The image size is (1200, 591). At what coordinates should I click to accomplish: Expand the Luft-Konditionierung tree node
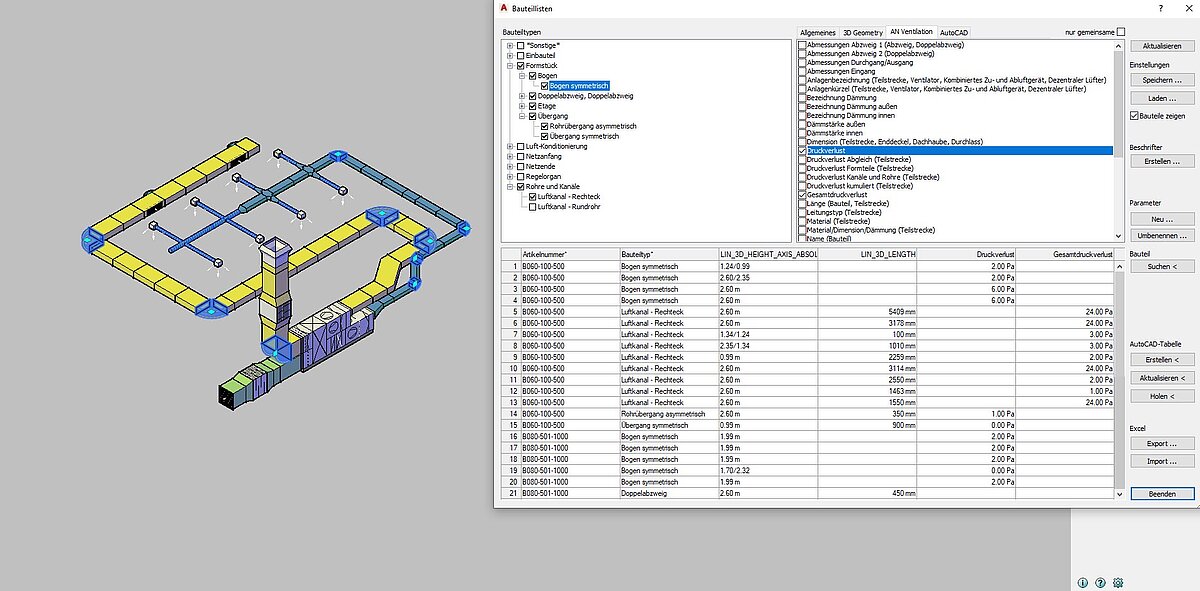510,147
